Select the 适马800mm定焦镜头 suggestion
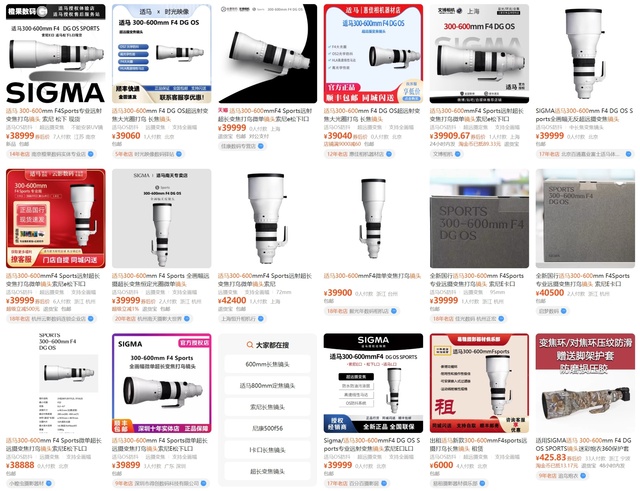640x491 pixels. pyautogui.click(x=267, y=385)
